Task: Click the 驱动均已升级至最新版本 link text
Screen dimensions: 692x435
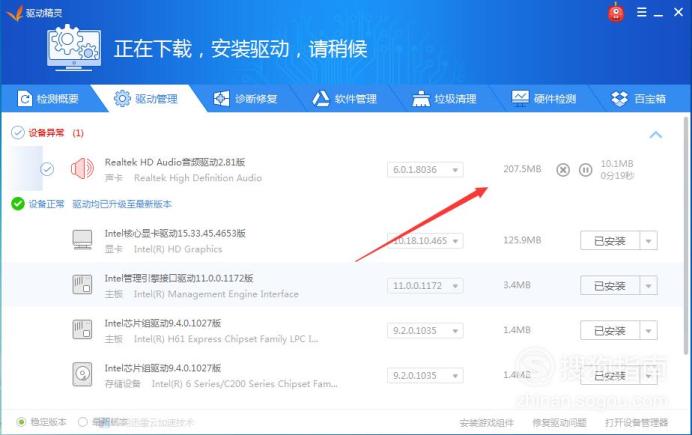Action: point(122,204)
